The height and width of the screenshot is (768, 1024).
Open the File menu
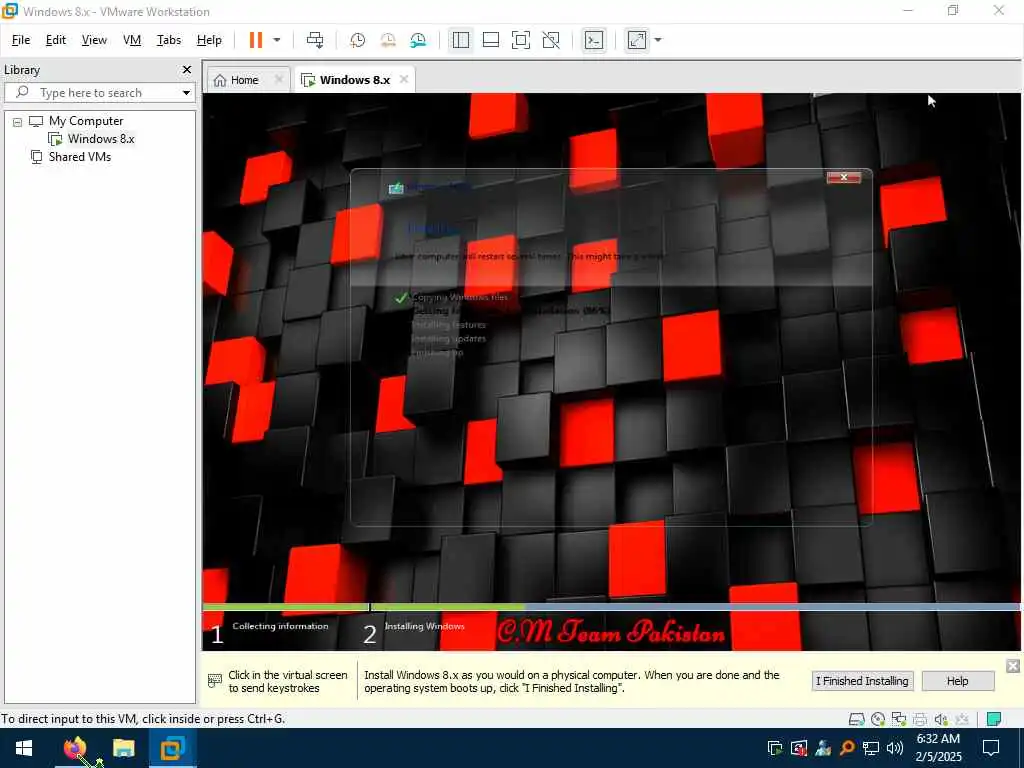[x=21, y=40]
